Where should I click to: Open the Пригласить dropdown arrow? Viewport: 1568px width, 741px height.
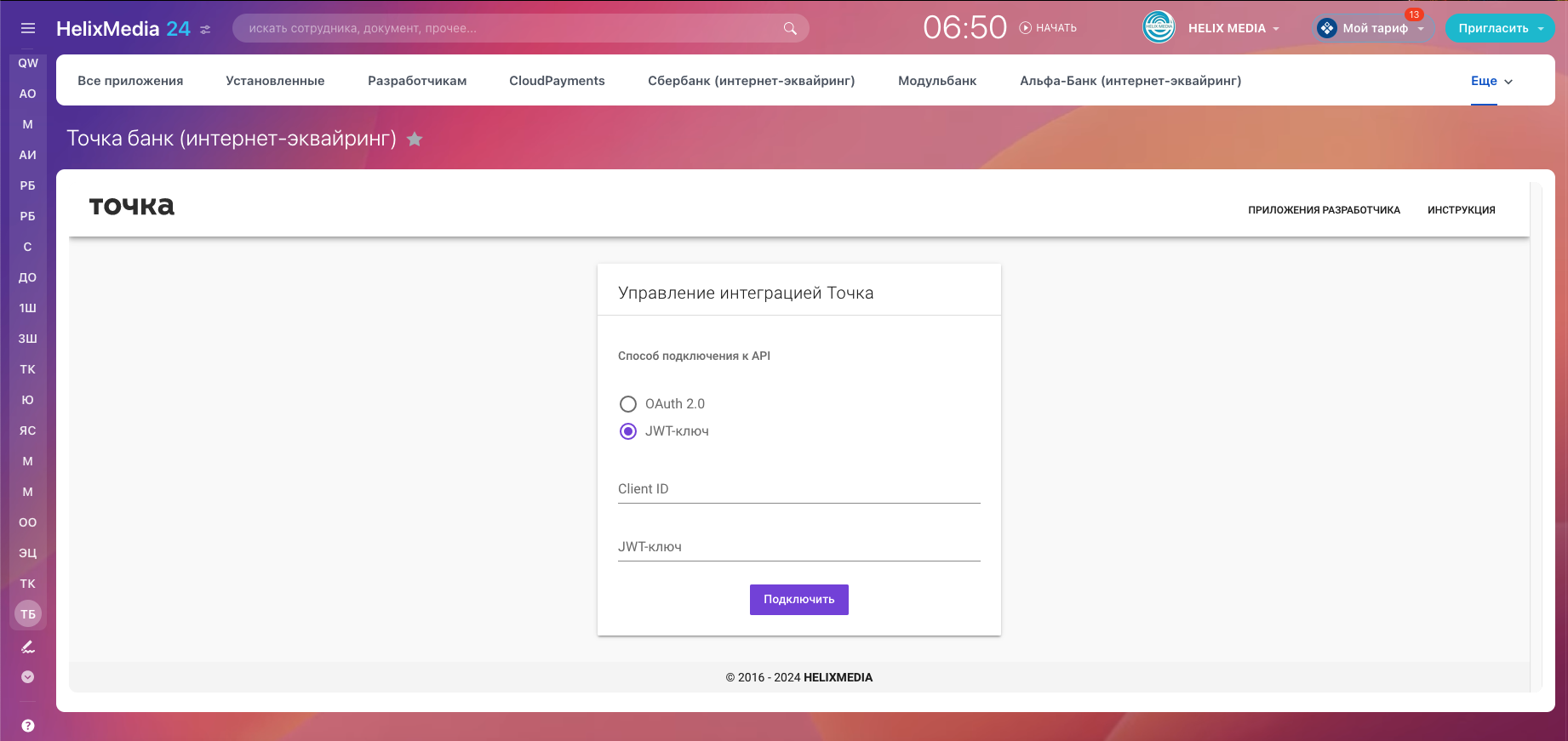pos(1541,29)
